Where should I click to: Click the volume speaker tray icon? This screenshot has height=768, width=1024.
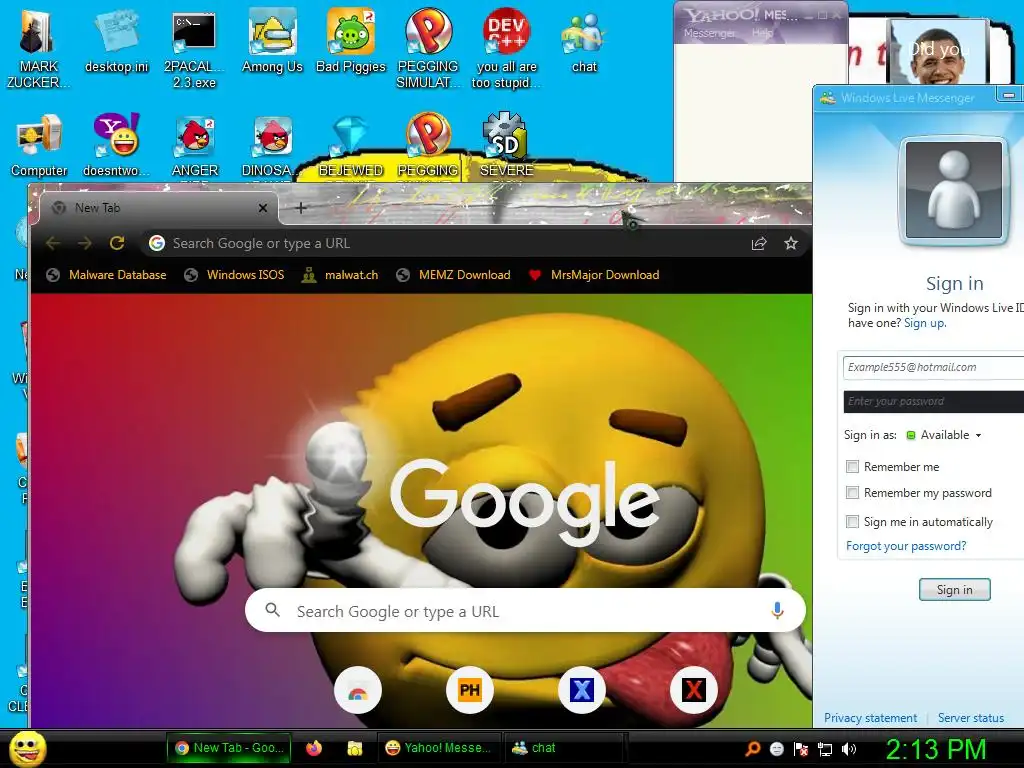click(x=849, y=749)
